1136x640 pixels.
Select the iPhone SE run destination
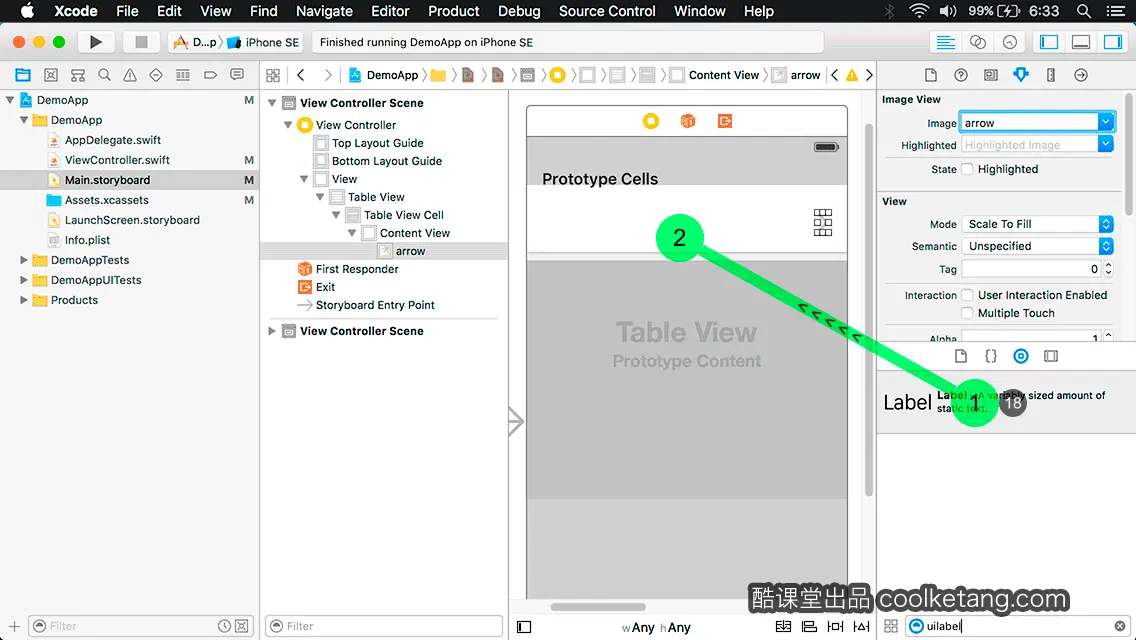263,42
